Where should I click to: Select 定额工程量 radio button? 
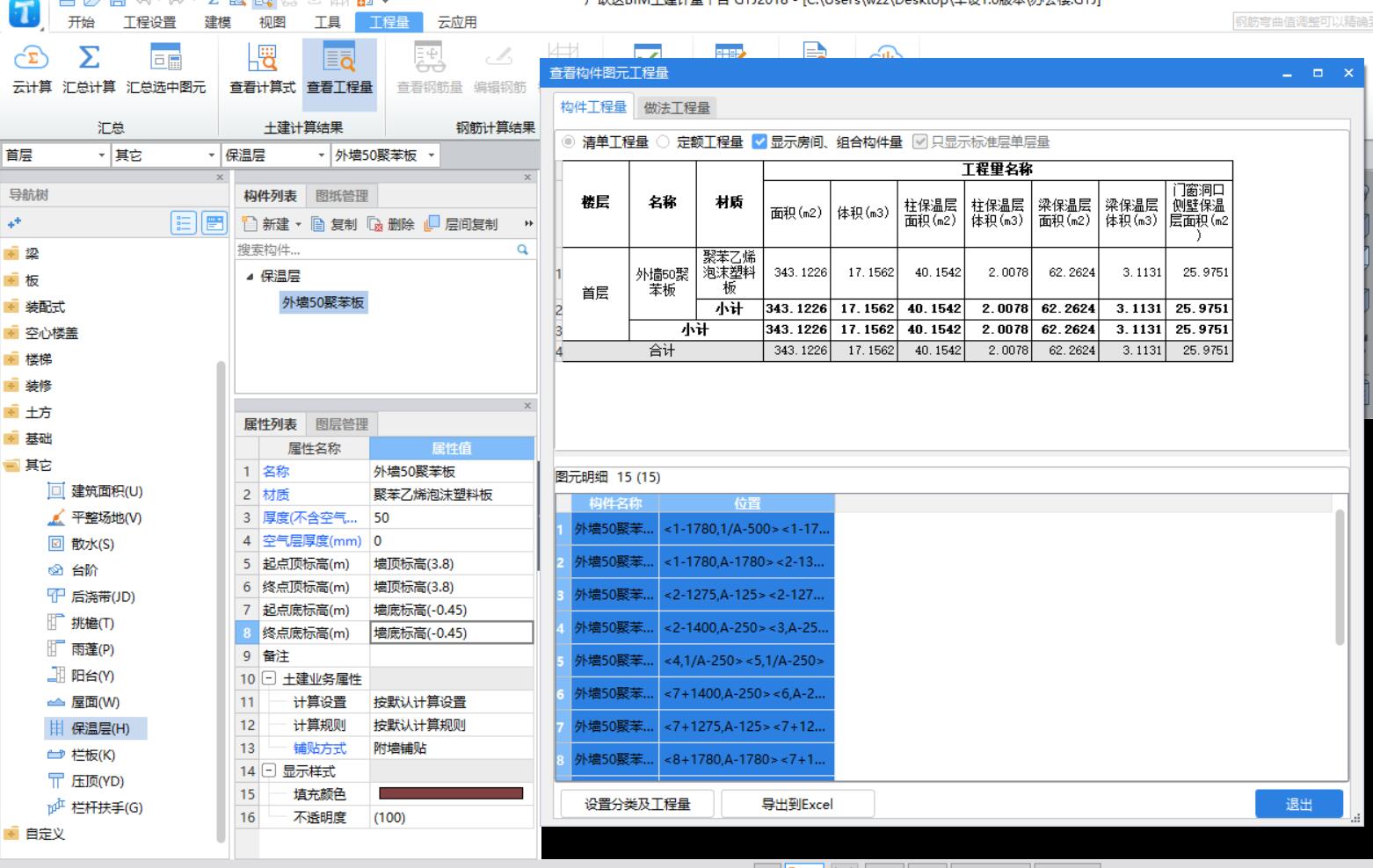coord(664,141)
